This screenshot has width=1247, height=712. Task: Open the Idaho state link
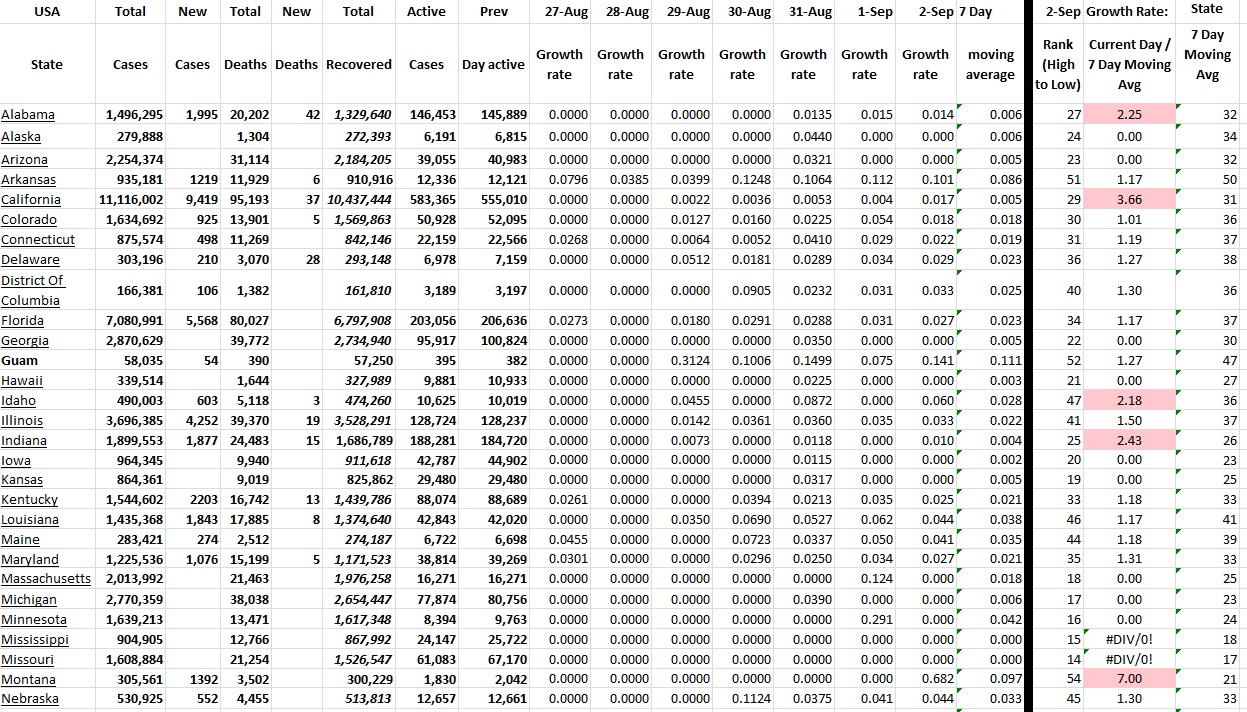pos(18,400)
